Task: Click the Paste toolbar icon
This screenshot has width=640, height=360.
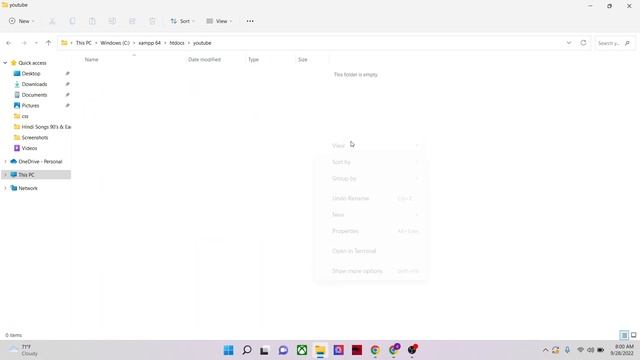Action: click(x=92, y=21)
